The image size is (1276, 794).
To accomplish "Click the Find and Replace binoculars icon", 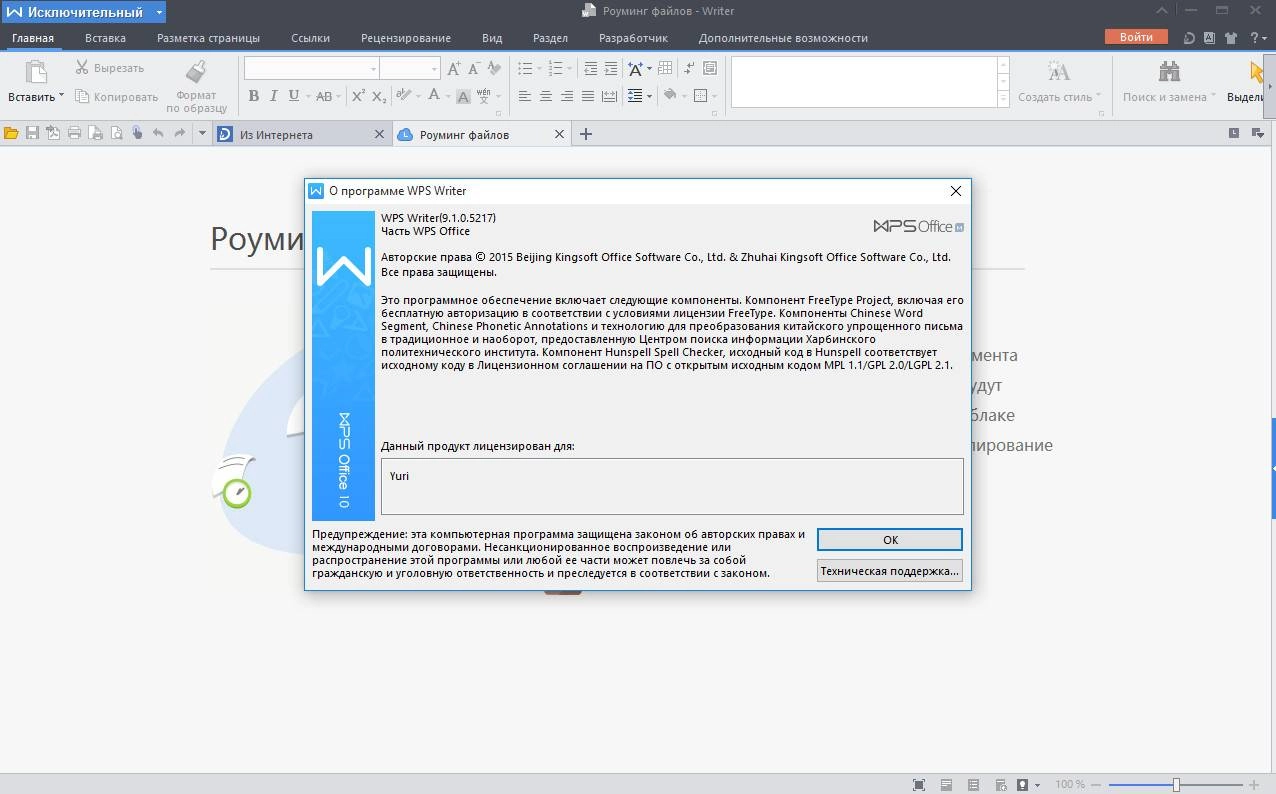I will [1168, 72].
